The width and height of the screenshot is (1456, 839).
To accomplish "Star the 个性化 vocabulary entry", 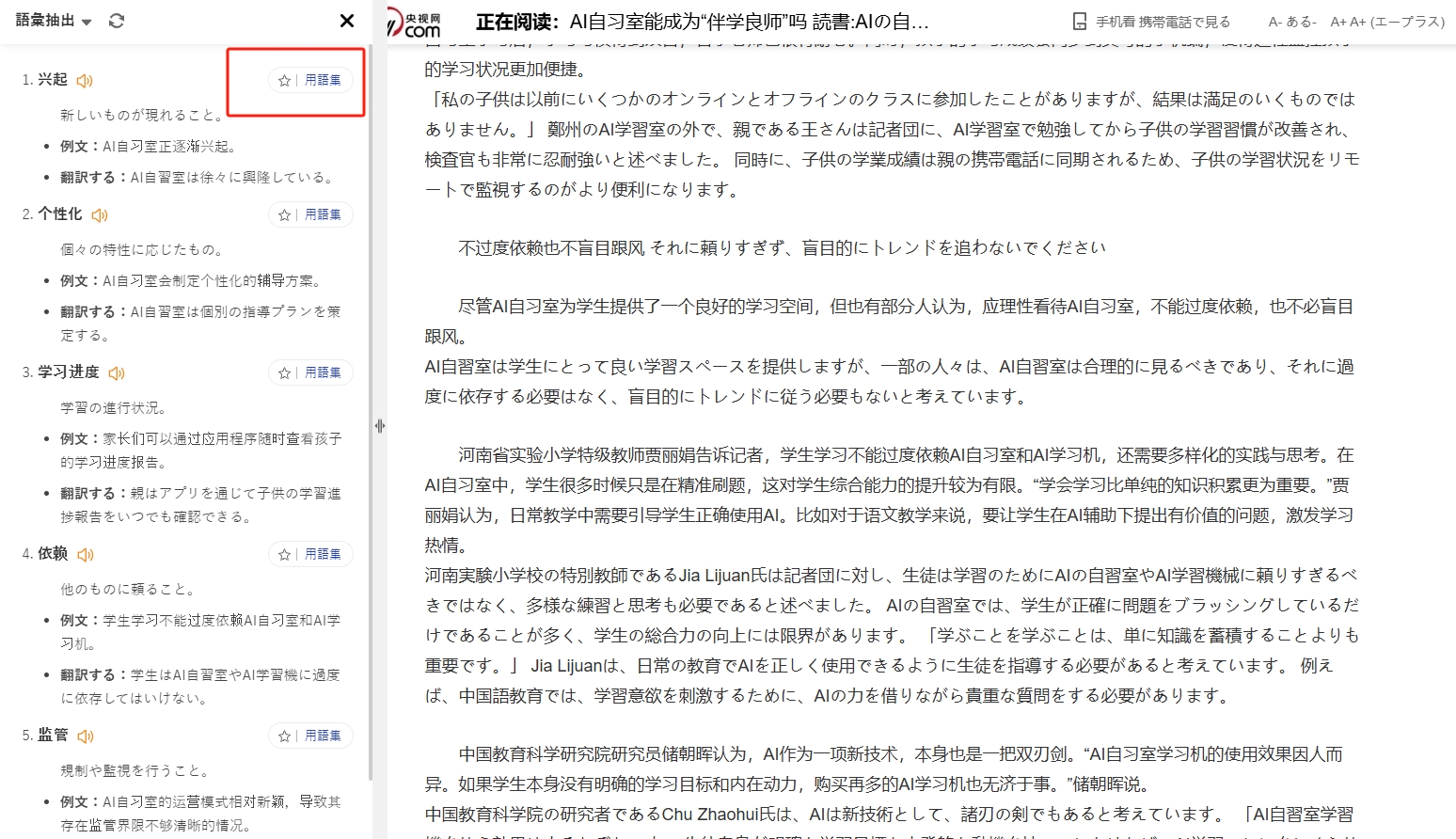I will [x=284, y=215].
